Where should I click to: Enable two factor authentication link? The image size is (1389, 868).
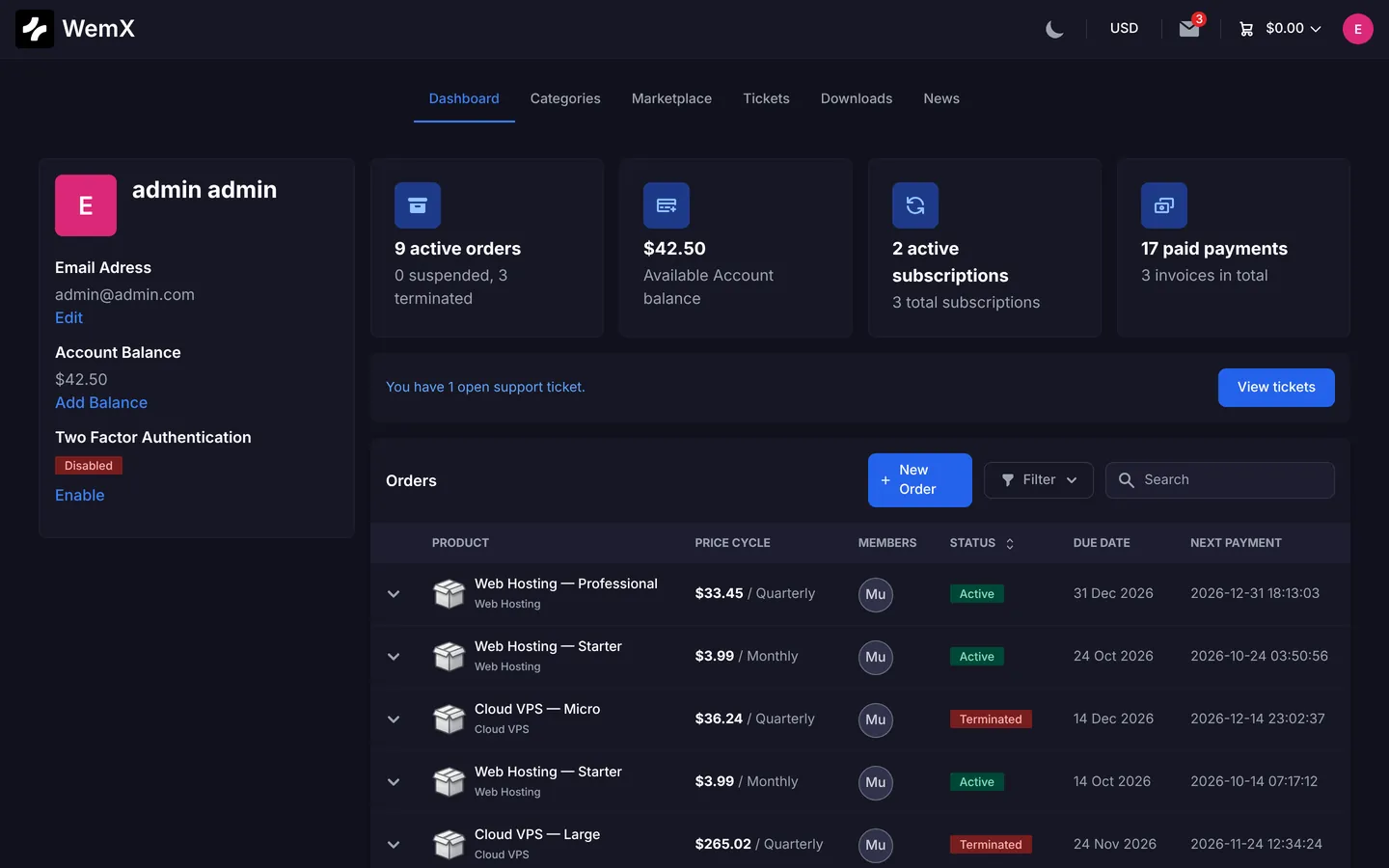[x=80, y=496]
